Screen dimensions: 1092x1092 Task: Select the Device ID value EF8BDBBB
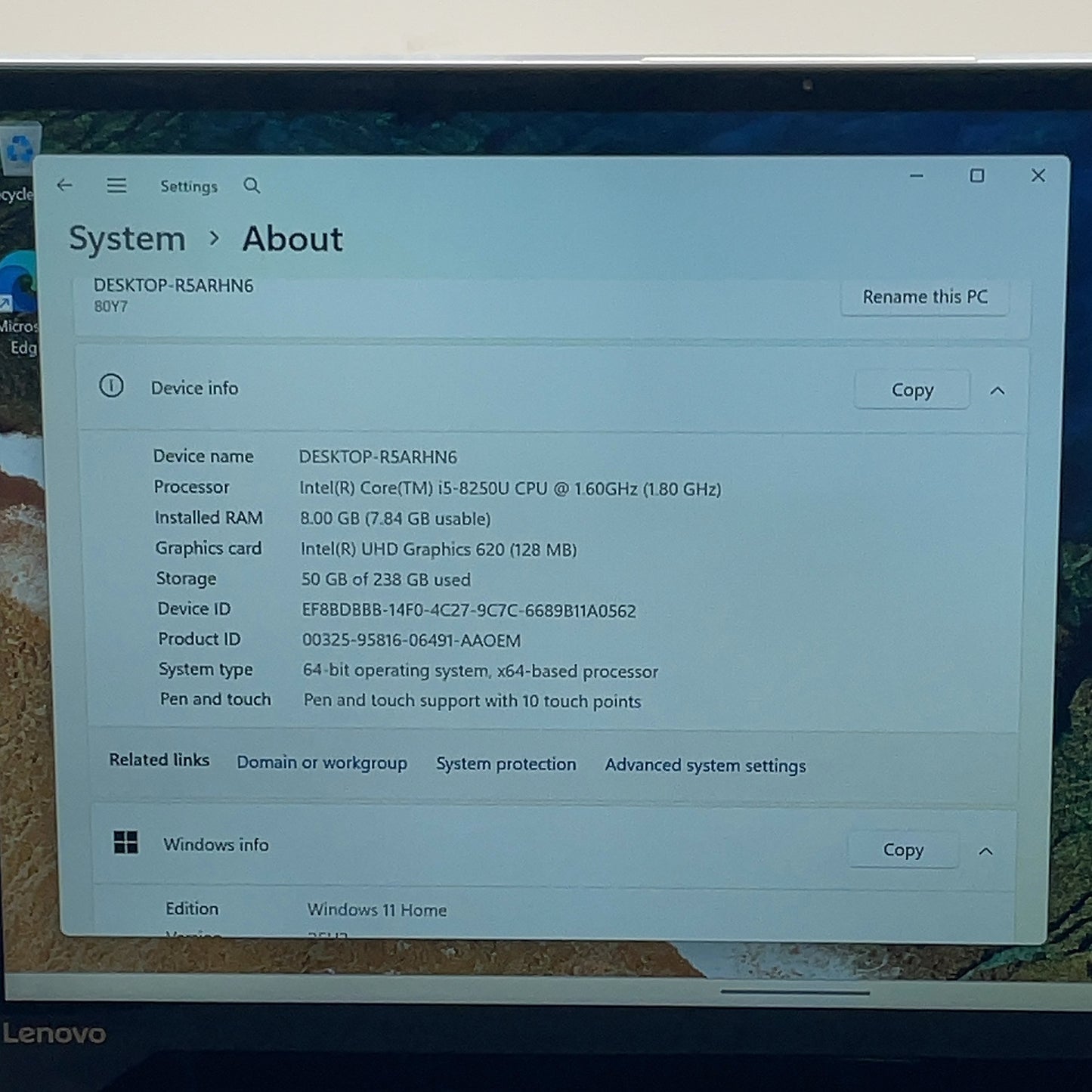[x=469, y=611]
